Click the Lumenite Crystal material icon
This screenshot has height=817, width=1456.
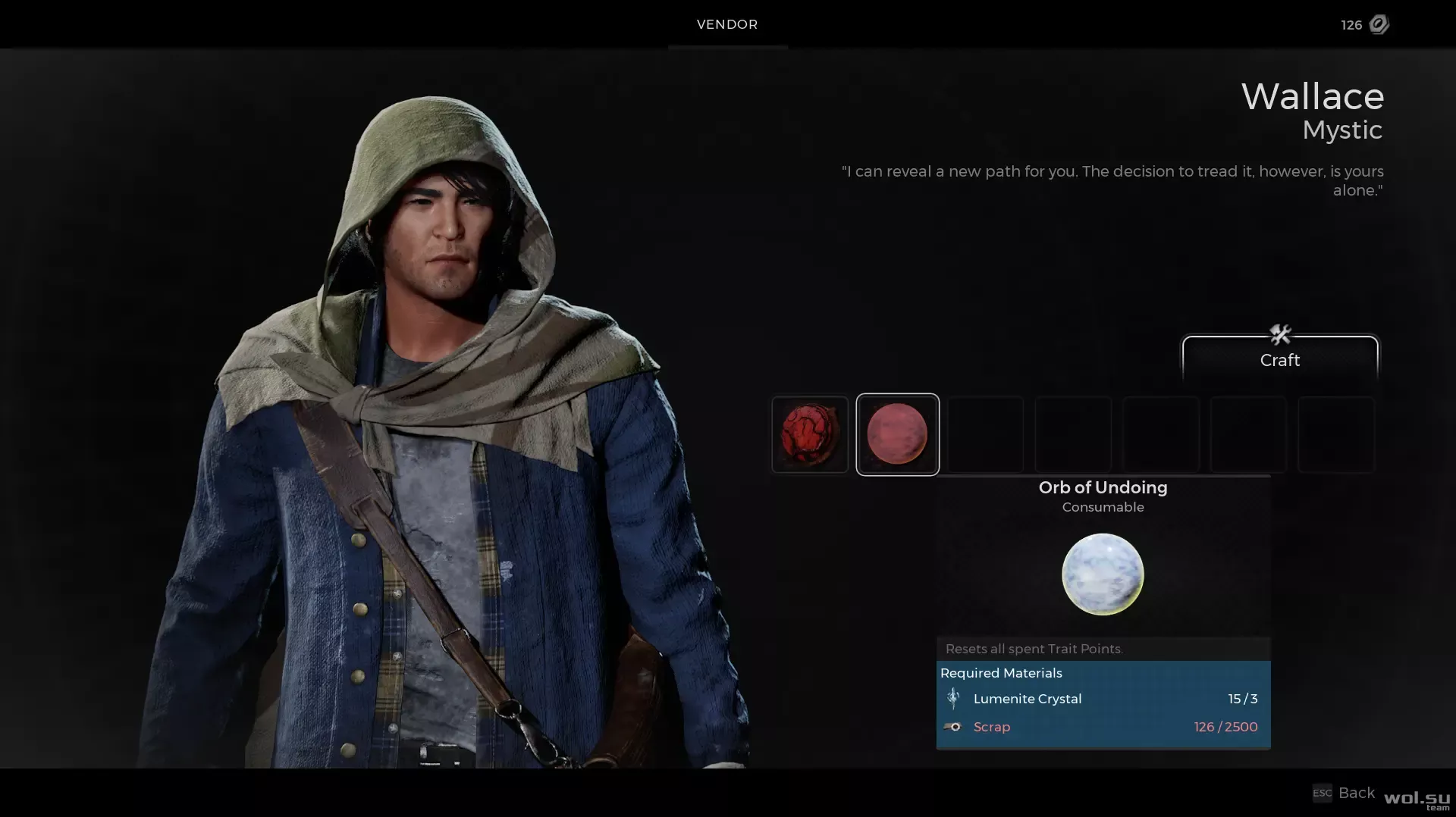[953, 698]
